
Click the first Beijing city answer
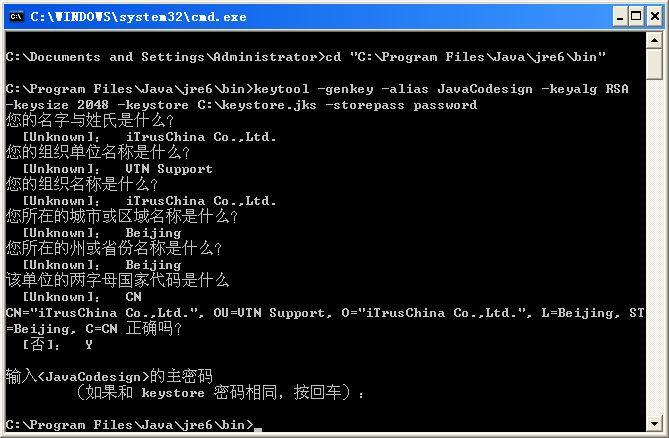(x=153, y=233)
